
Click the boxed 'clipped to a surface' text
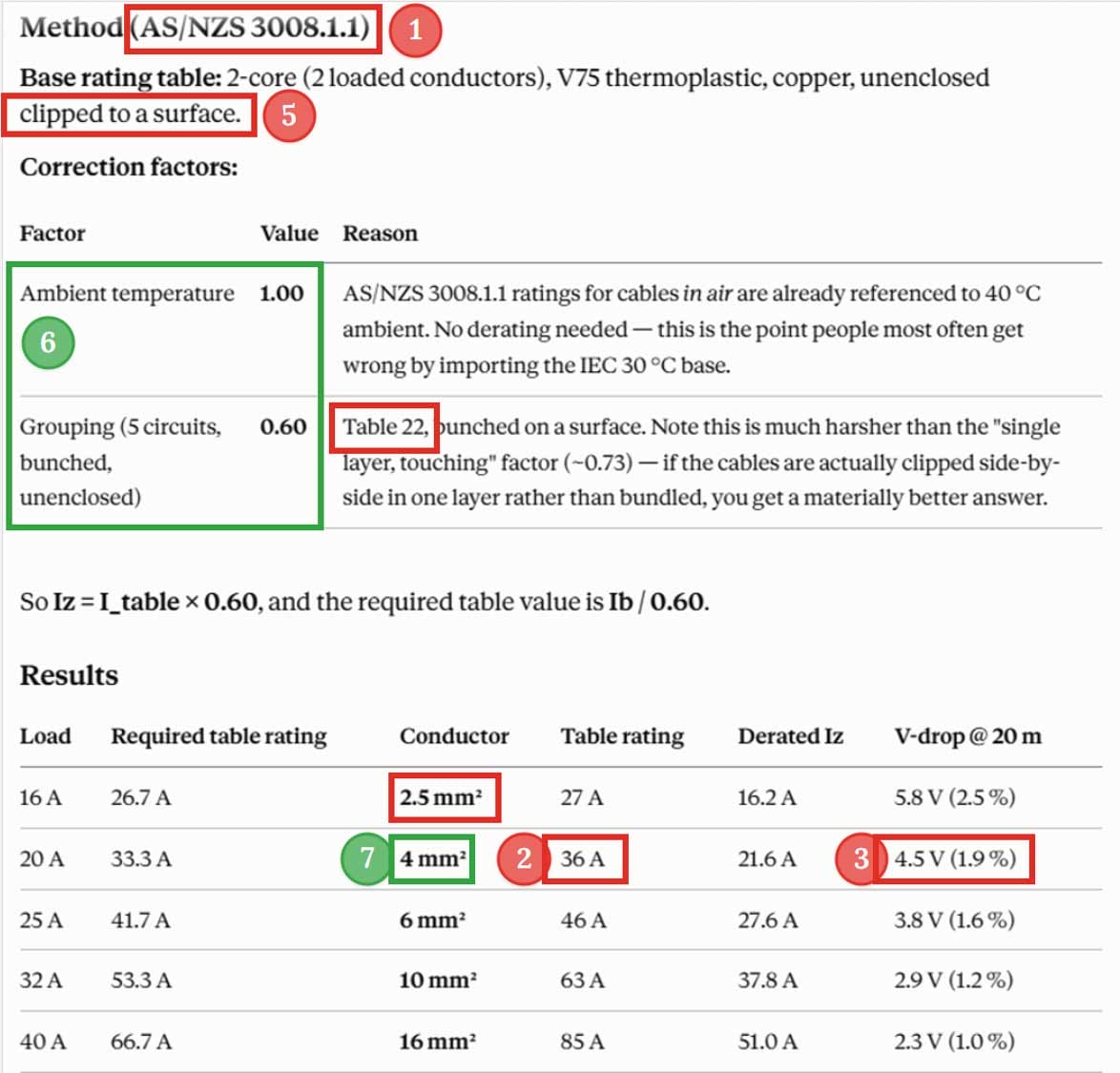point(130,114)
